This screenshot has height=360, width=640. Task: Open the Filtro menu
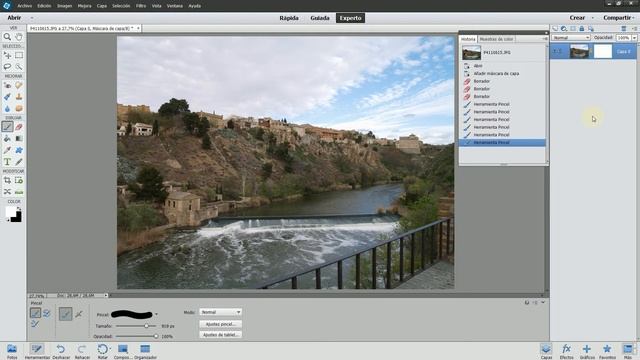tap(141, 6)
